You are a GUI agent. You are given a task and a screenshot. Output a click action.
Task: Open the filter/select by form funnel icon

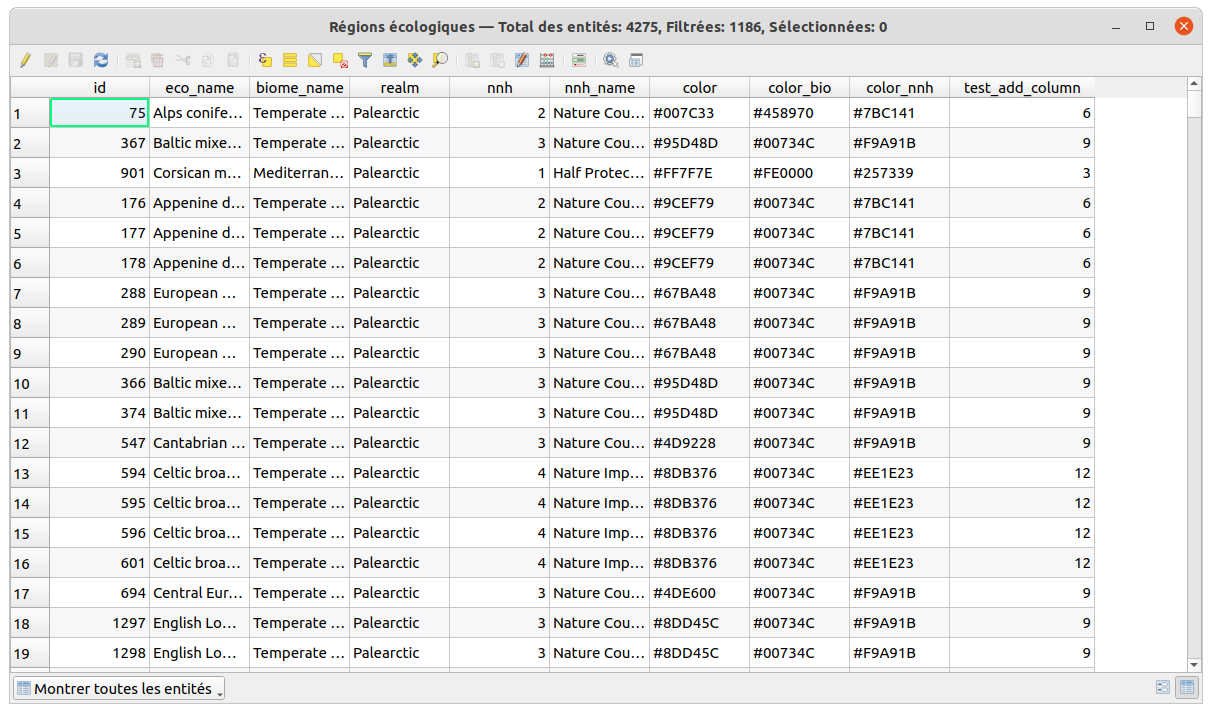365,60
